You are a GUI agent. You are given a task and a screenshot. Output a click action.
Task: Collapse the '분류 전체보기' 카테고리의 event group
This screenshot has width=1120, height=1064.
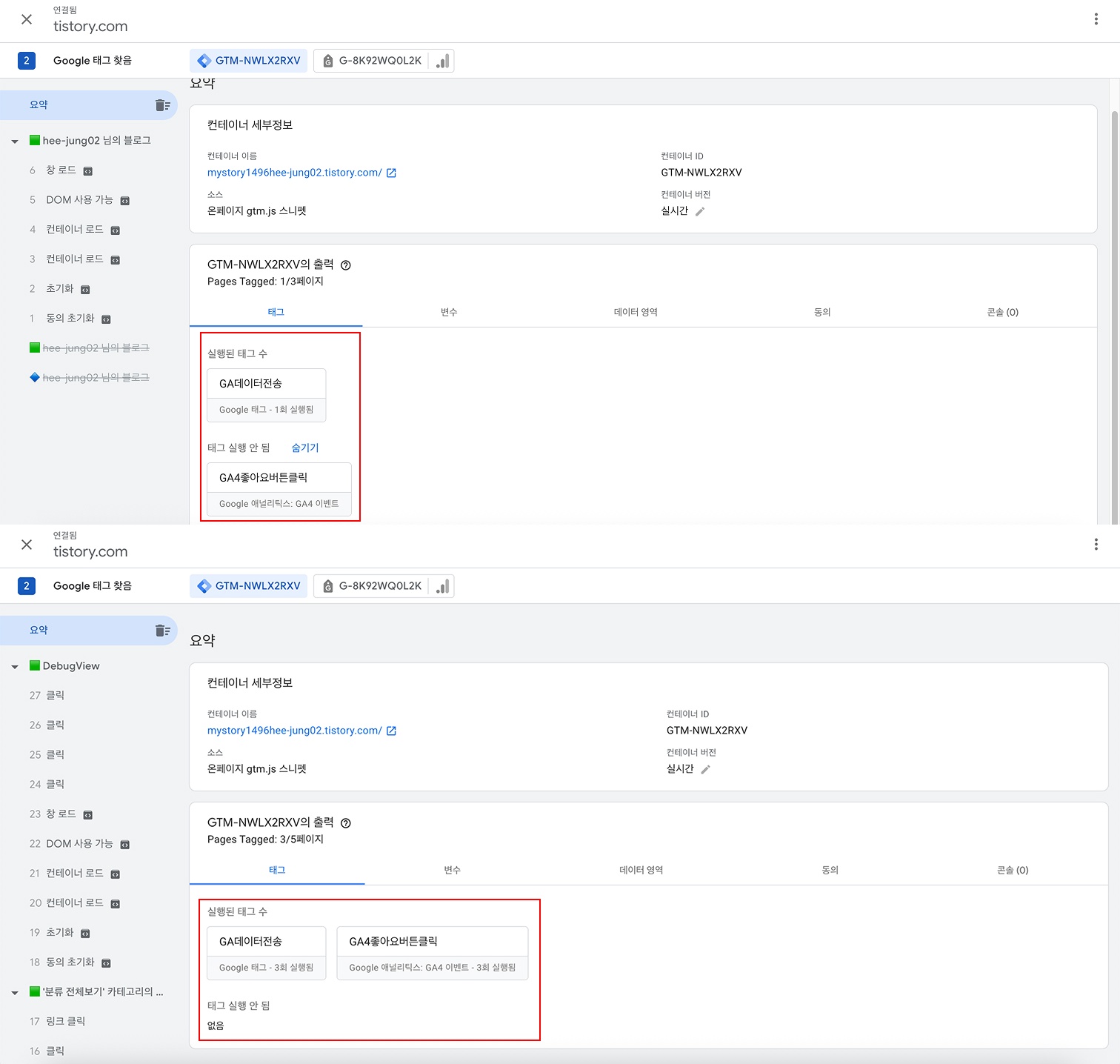[15, 993]
